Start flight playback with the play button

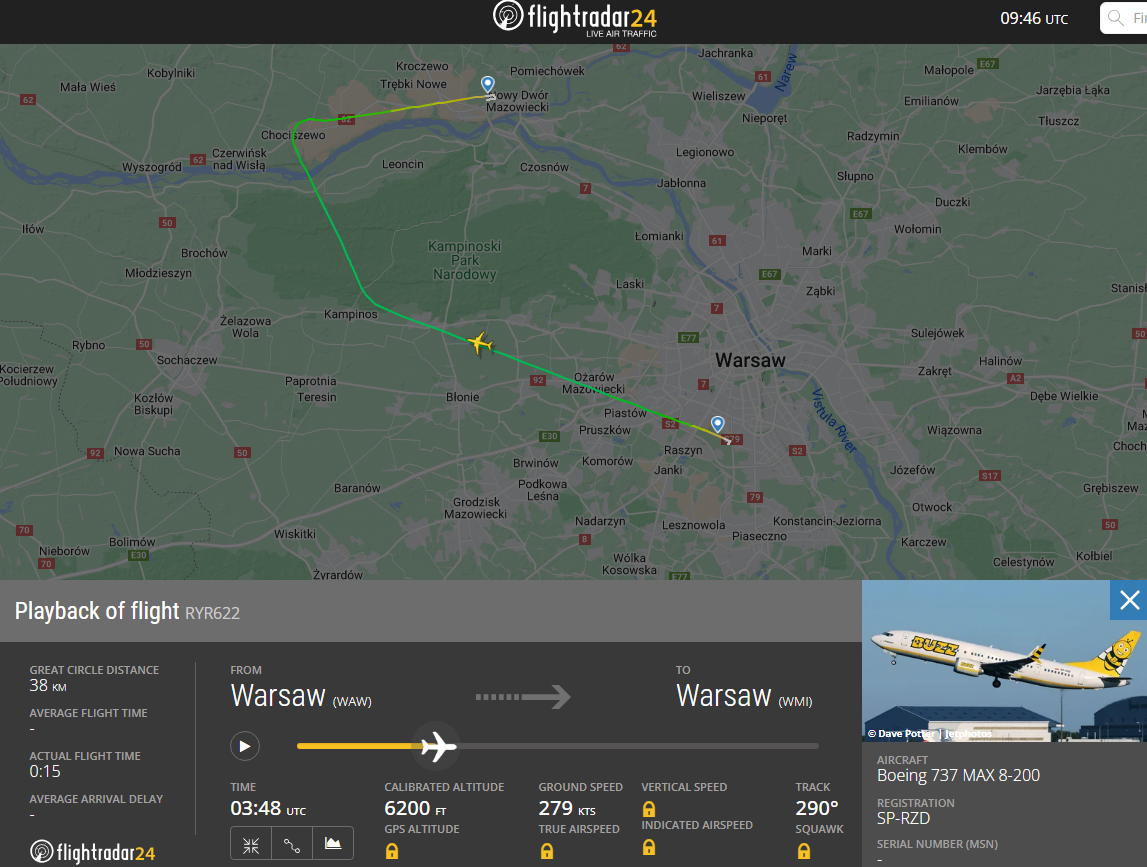[x=245, y=746]
